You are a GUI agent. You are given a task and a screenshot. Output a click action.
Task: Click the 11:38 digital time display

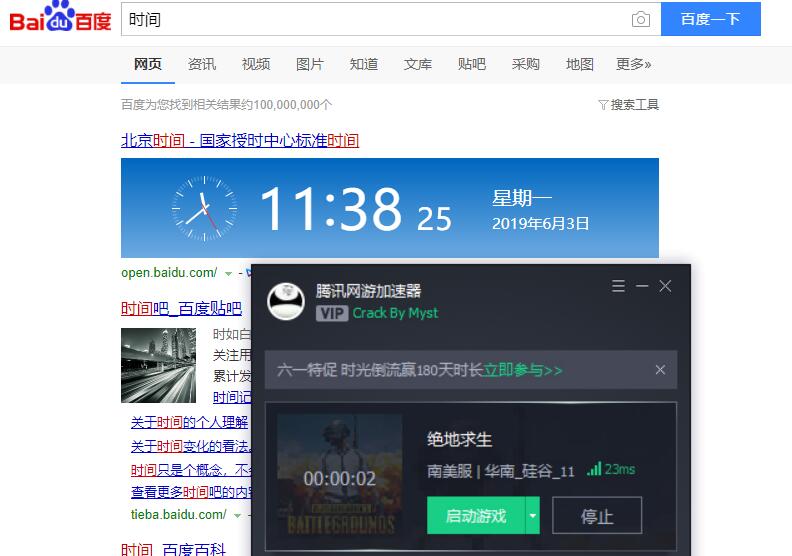(x=331, y=208)
